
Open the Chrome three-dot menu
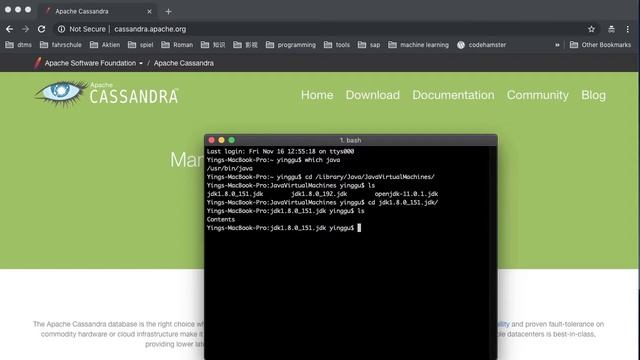click(x=628, y=29)
